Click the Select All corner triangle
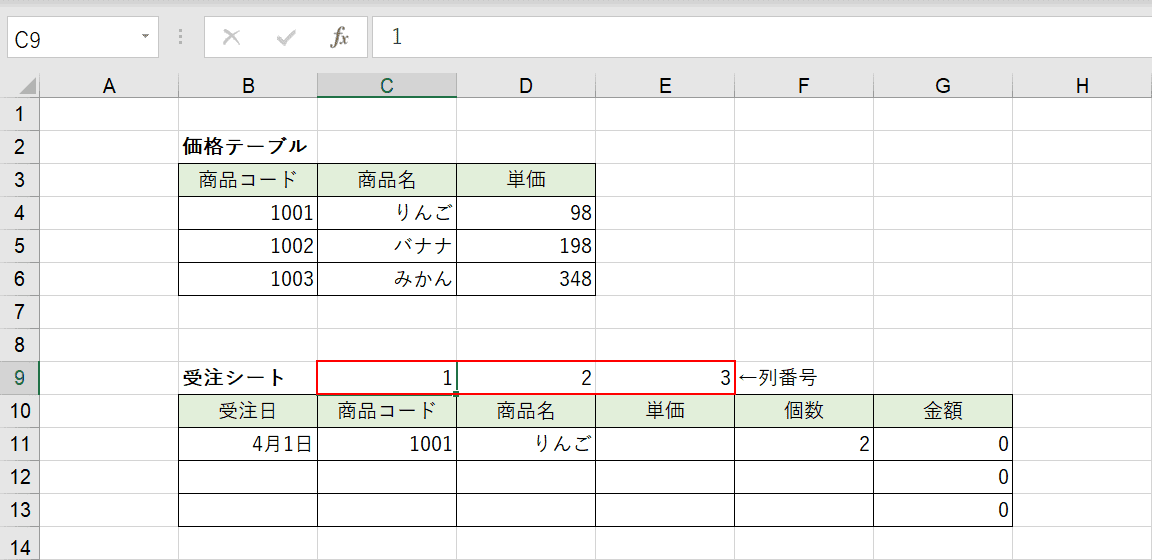Screen dimensions: 1152x560 28,87
